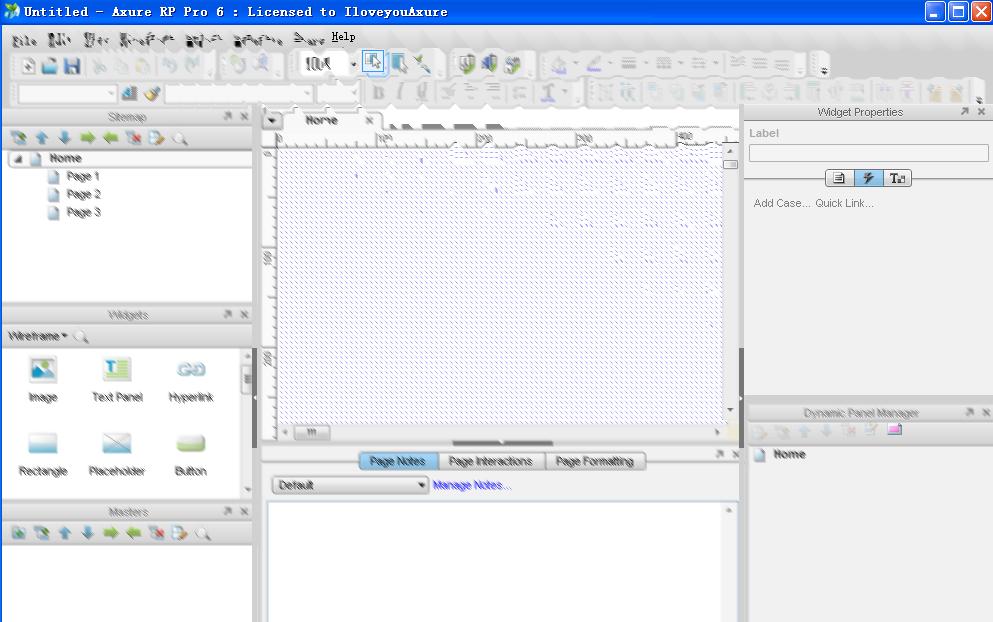Viewport: 993px width, 622px height.
Task: Click the Open file folder icon
Action: coord(49,65)
